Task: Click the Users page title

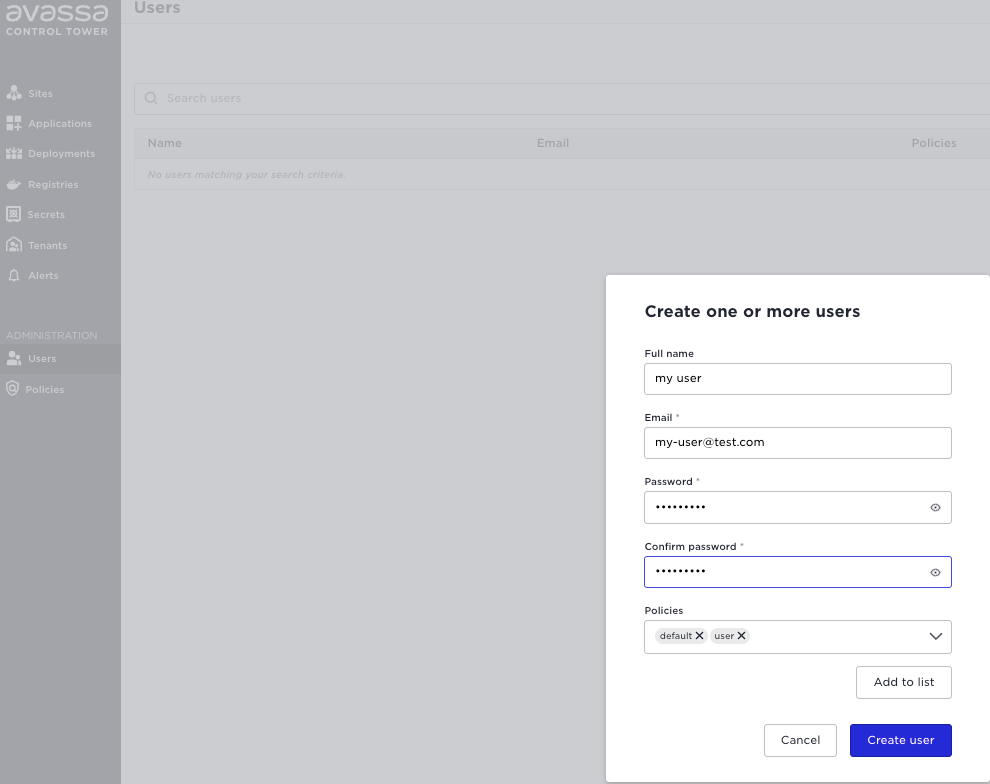Action: click(x=157, y=8)
